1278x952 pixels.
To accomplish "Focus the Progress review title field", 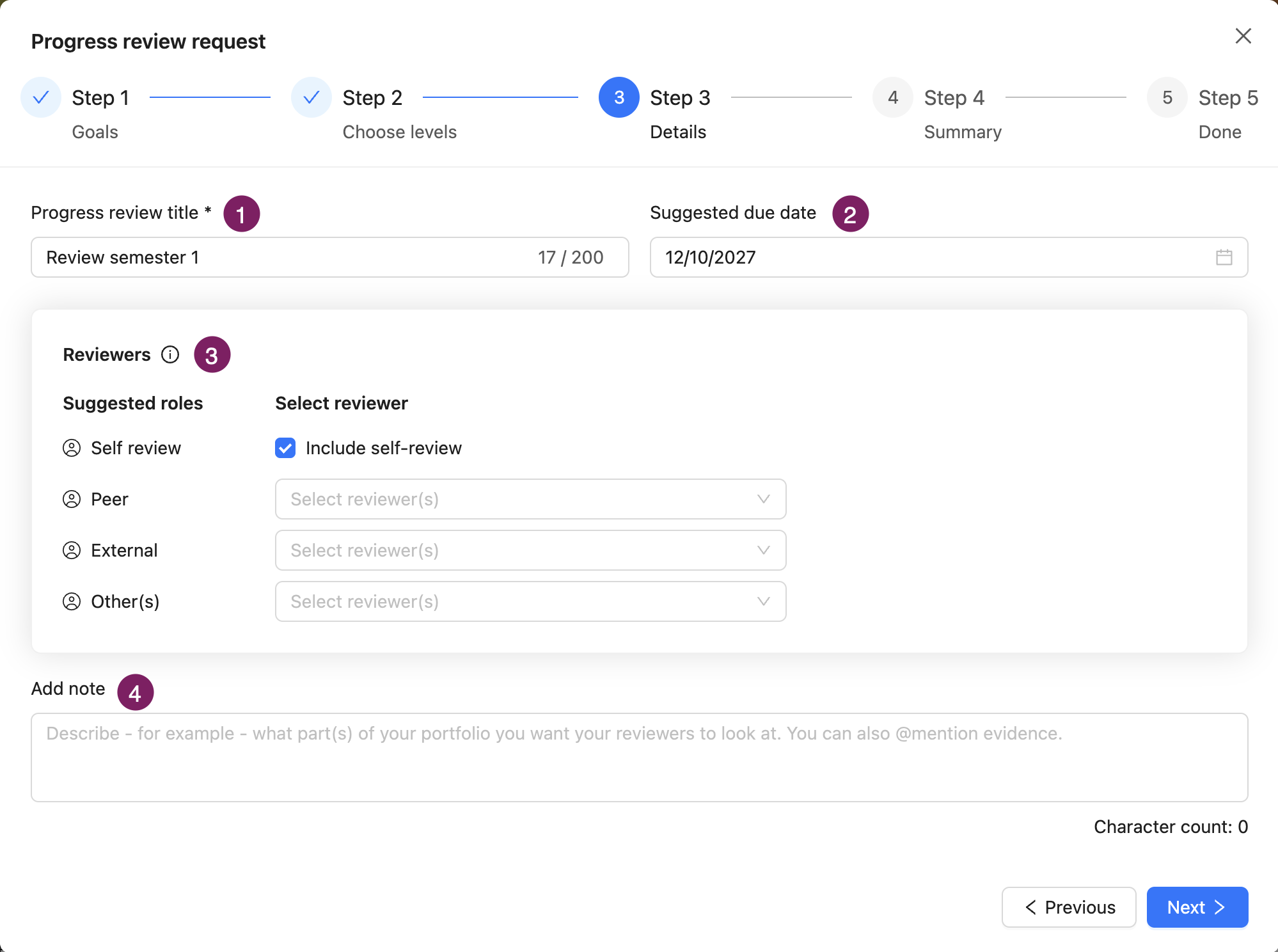I will pos(330,257).
